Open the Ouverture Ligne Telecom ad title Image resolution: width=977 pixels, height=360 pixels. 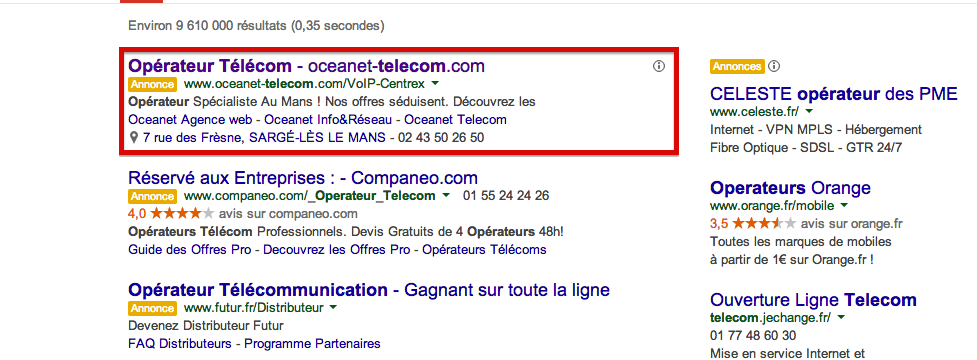(813, 300)
